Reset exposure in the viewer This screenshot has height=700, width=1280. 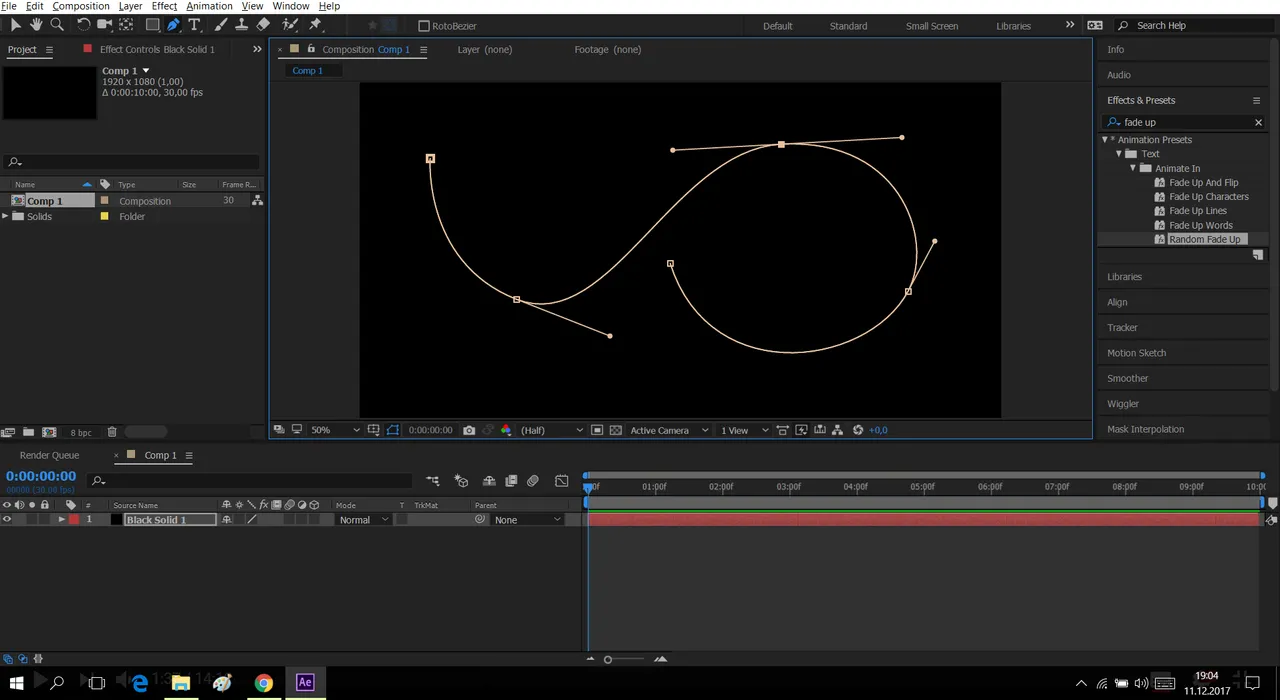coord(858,430)
